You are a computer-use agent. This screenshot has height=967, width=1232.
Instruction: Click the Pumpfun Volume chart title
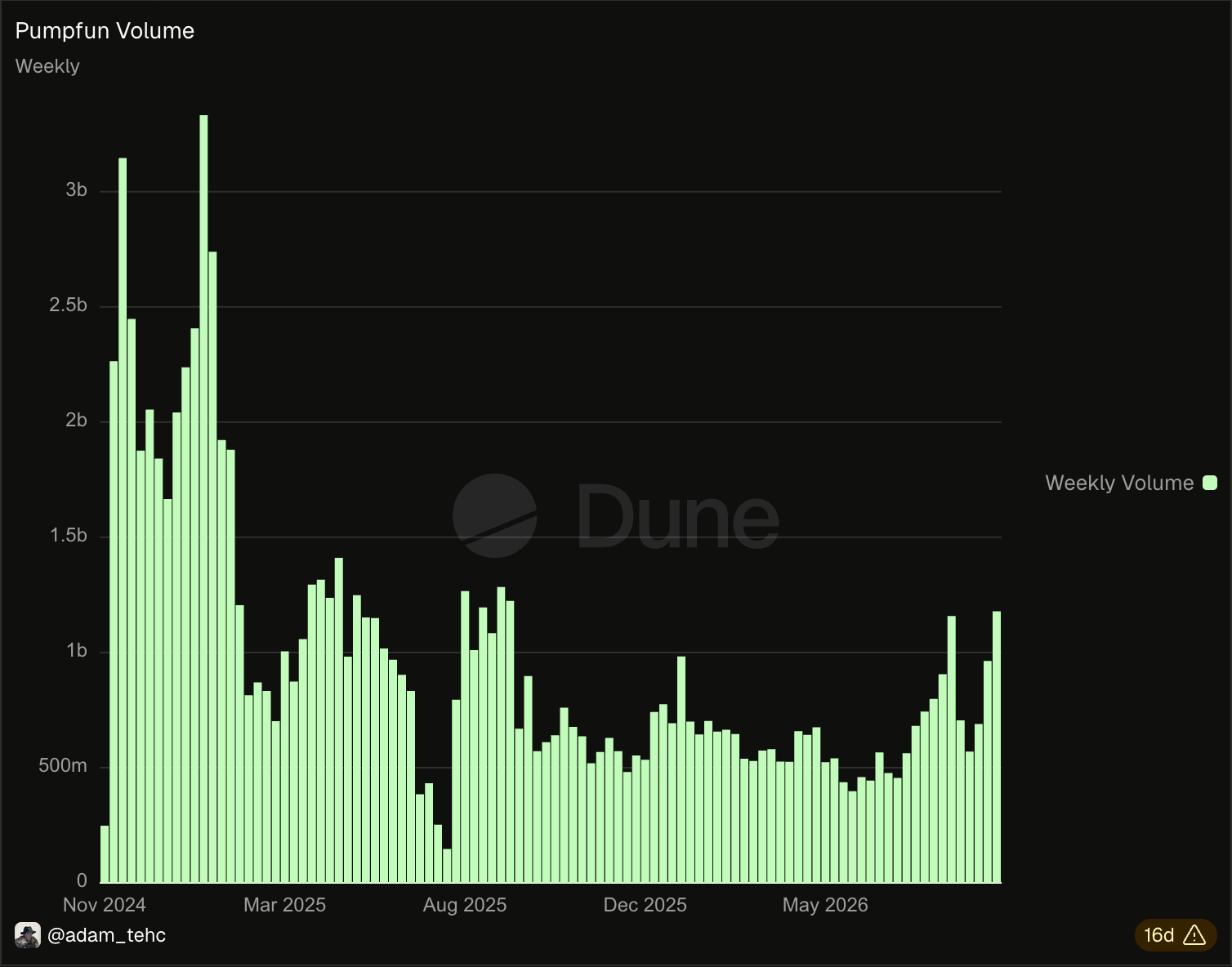(x=105, y=31)
